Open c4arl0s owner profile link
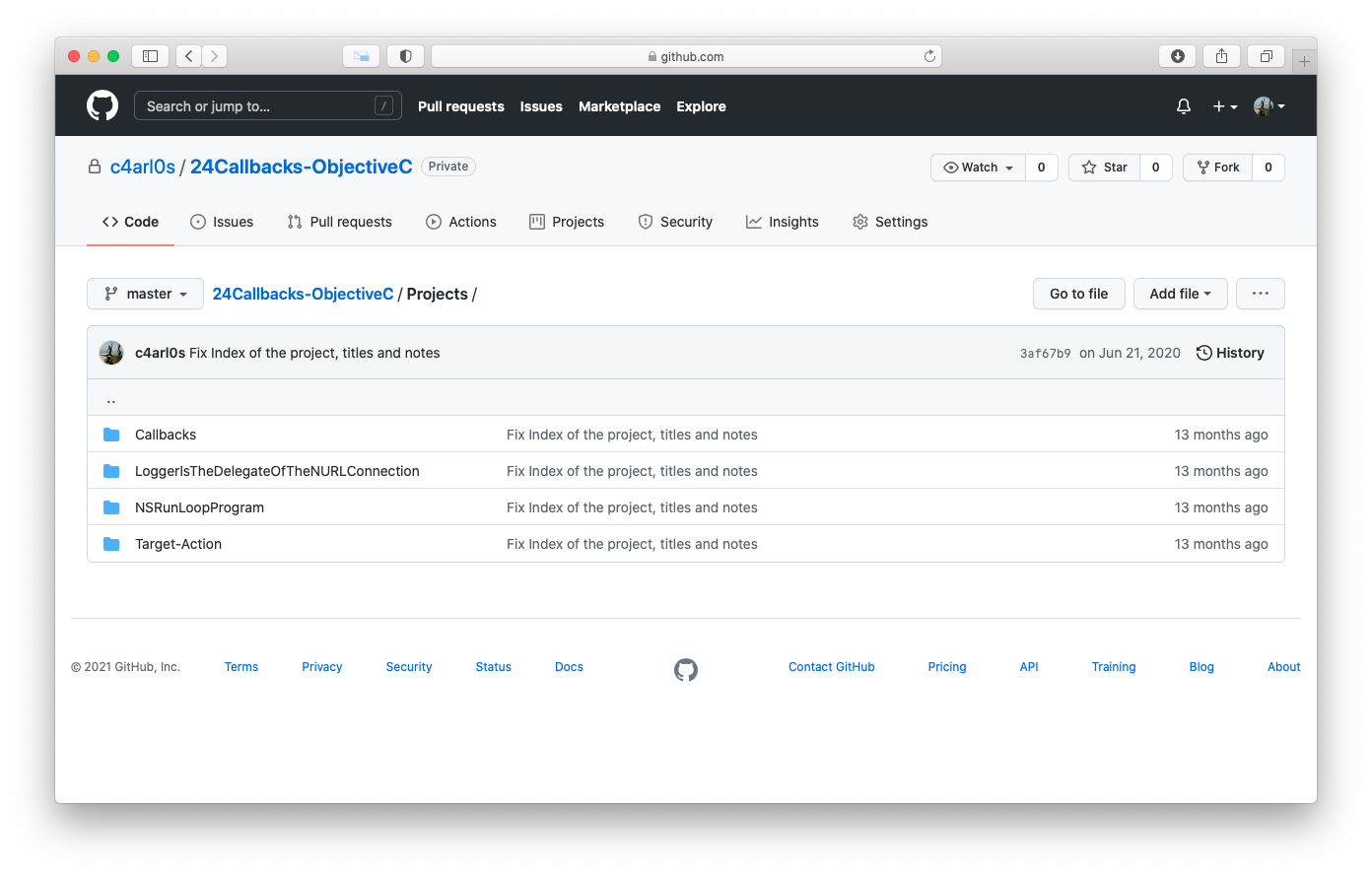Image resolution: width=1372 pixels, height=876 pixels. coord(143,167)
